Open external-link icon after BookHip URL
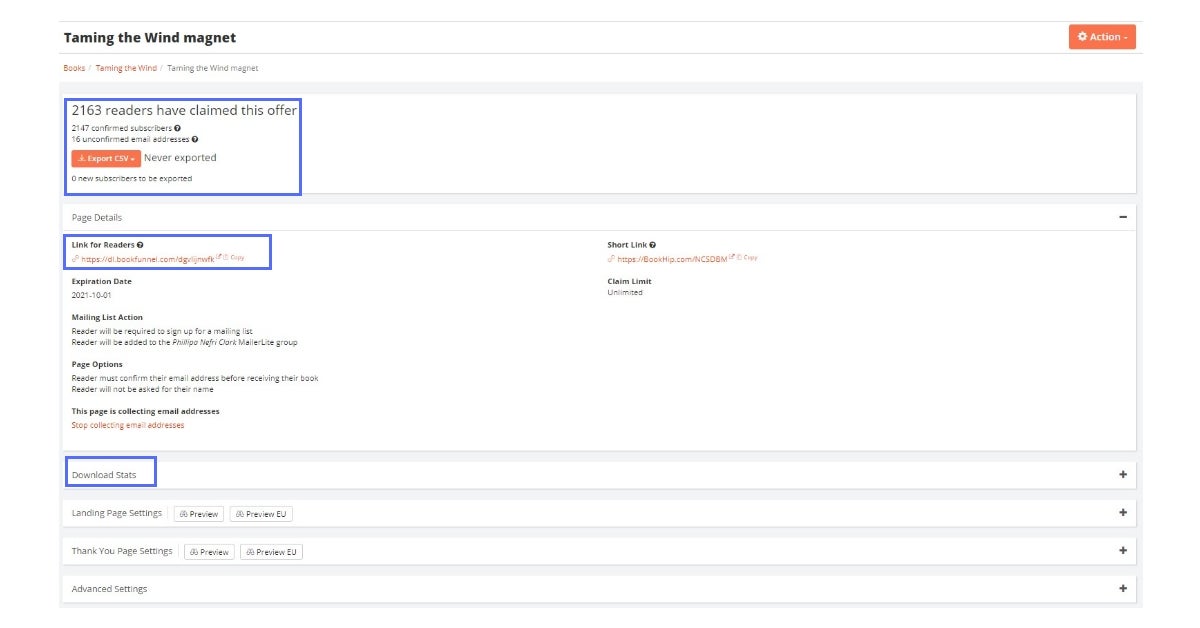This screenshot has width=1200, height=628. click(x=731, y=257)
